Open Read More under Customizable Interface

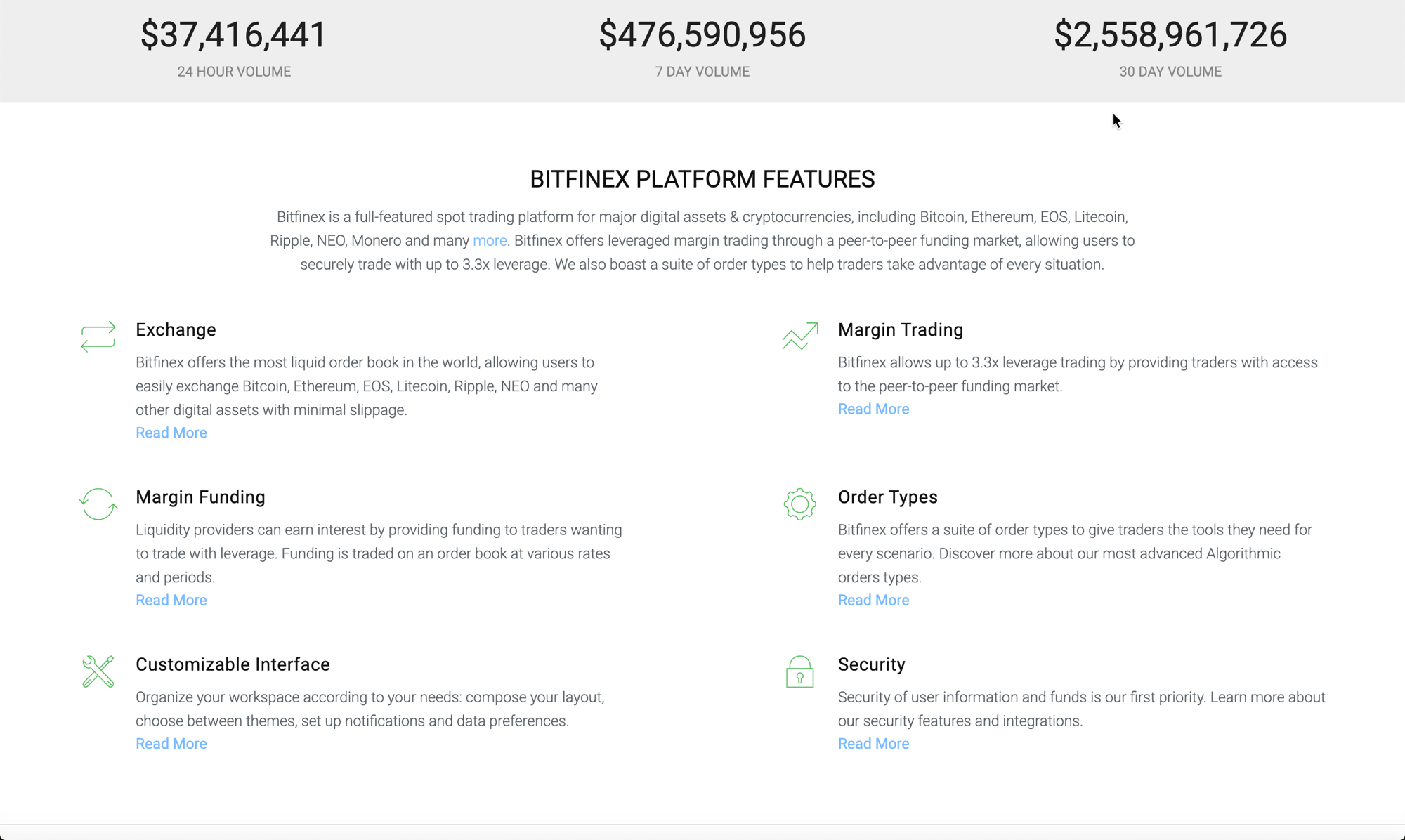(x=171, y=743)
